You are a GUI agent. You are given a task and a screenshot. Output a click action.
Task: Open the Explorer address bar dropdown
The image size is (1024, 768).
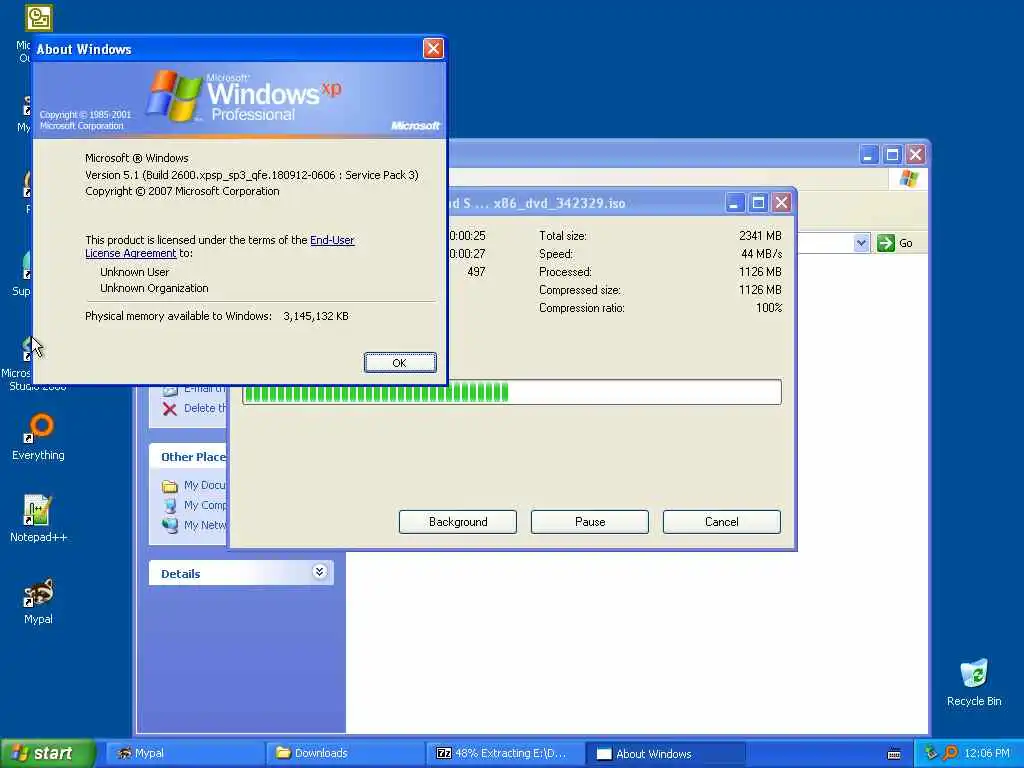(x=861, y=243)
